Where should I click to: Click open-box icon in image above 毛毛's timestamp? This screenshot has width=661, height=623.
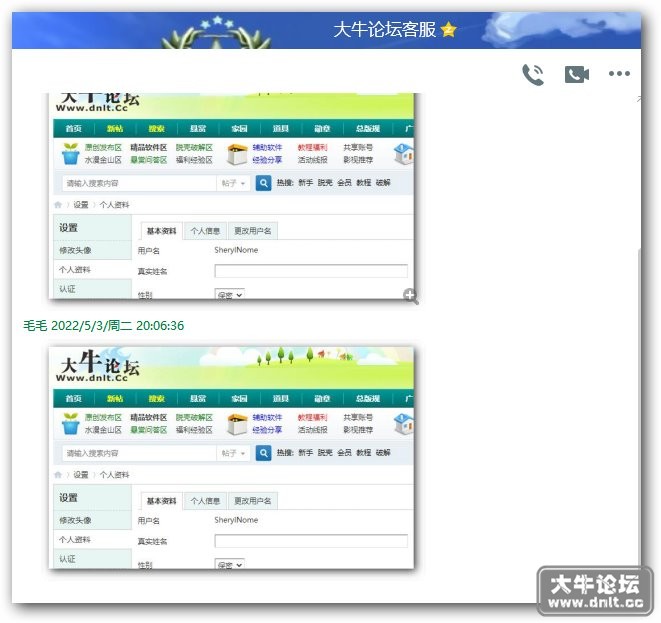tap(237, 154)
